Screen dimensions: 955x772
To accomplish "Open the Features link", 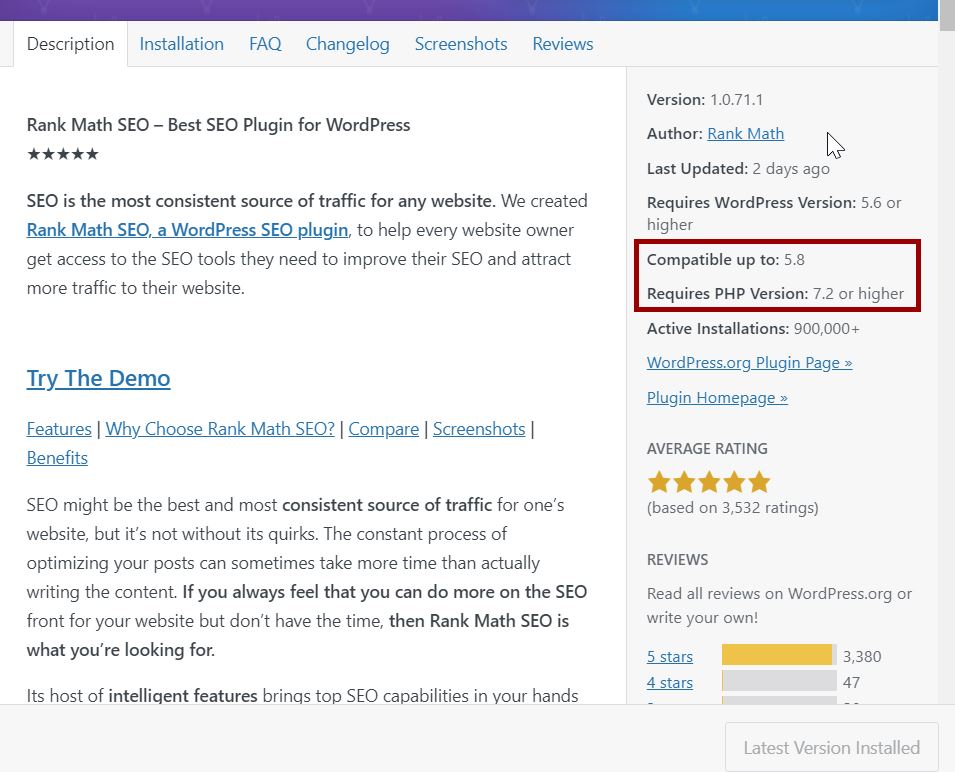I will [58, 428].
